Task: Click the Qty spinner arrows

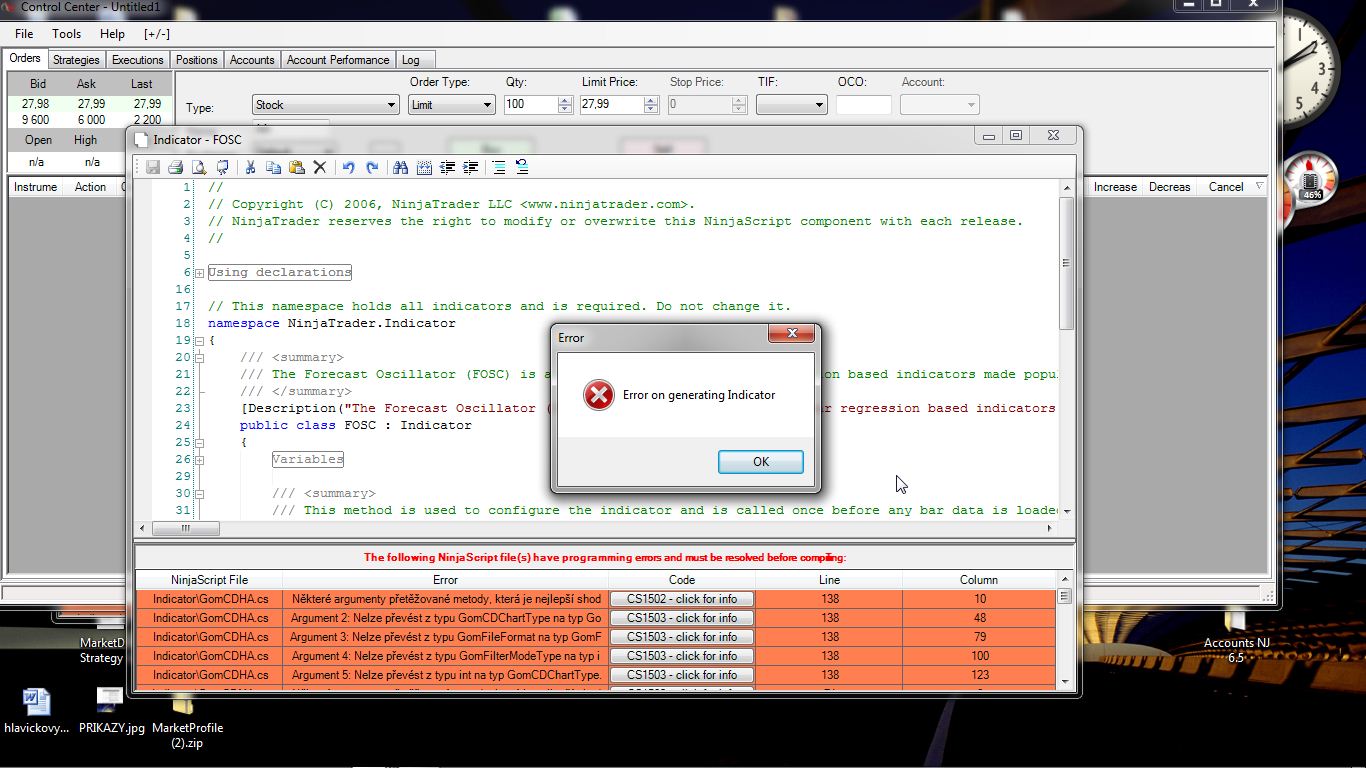Action: (x=565, y=105)
